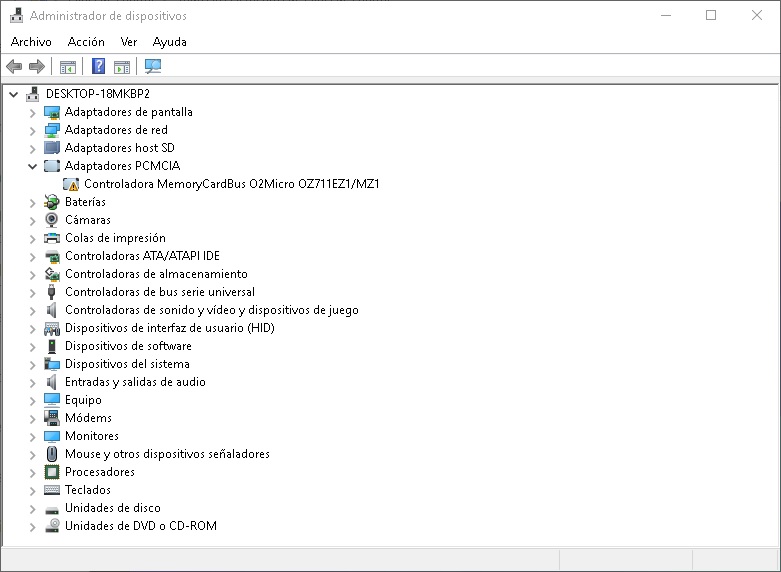Click the Administrador de dispositivos title icon
This screenshot has height=572, width=781.
click(16, 15)
